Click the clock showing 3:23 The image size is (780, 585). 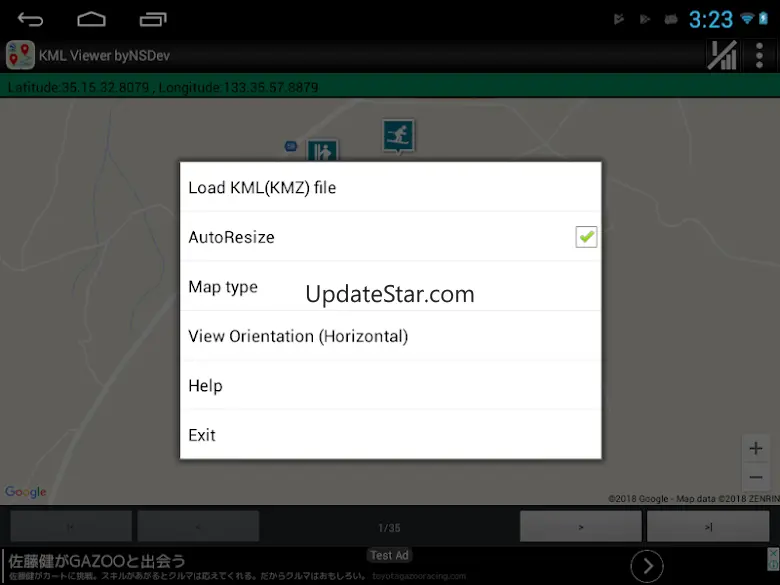tap(710, 20)
